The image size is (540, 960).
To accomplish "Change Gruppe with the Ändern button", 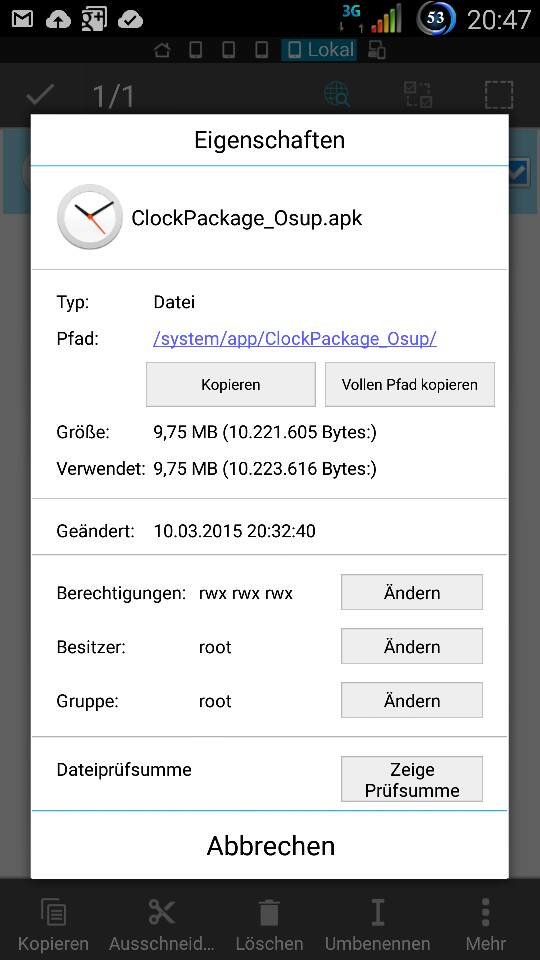I will pyautogui.click(x=411, y=700).
